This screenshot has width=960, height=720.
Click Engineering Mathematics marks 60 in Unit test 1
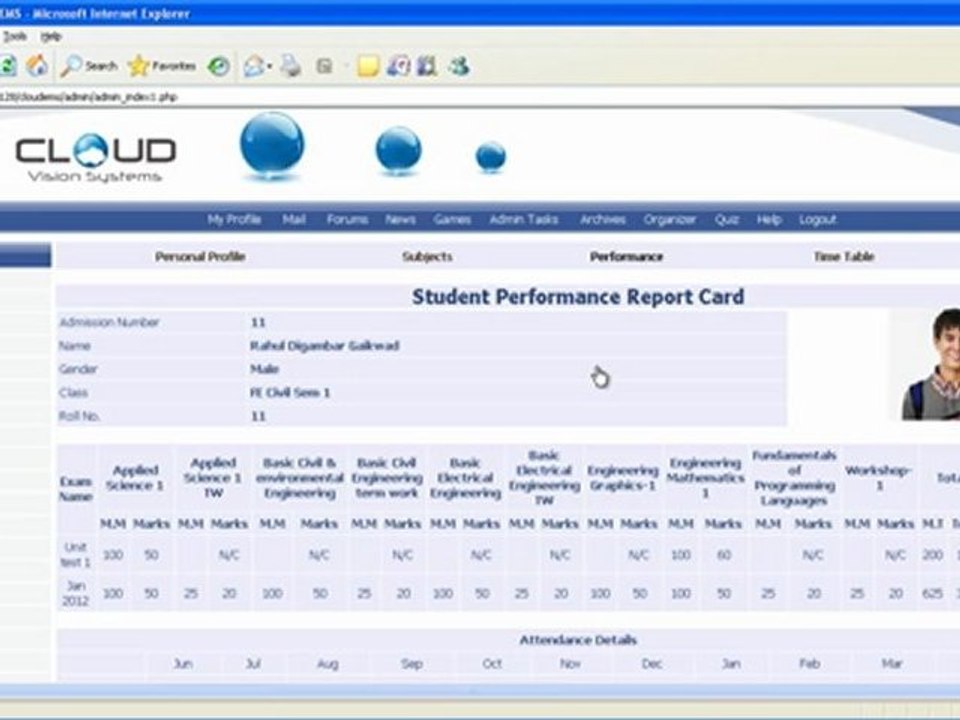pos(724,555)
